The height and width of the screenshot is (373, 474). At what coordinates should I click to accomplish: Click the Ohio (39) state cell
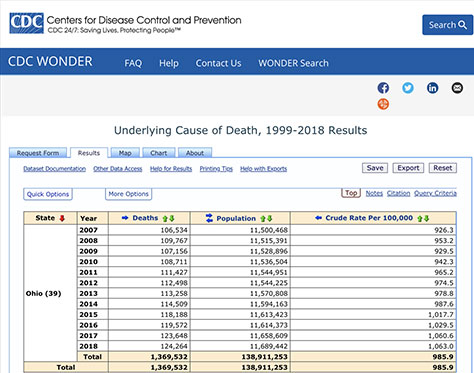coord(50,293)
